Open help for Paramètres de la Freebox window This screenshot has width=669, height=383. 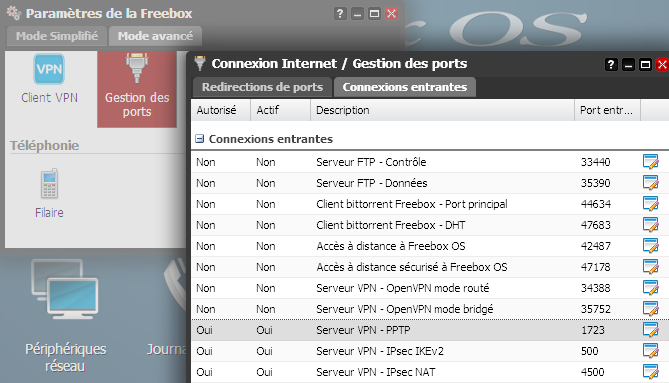point(340,14)
